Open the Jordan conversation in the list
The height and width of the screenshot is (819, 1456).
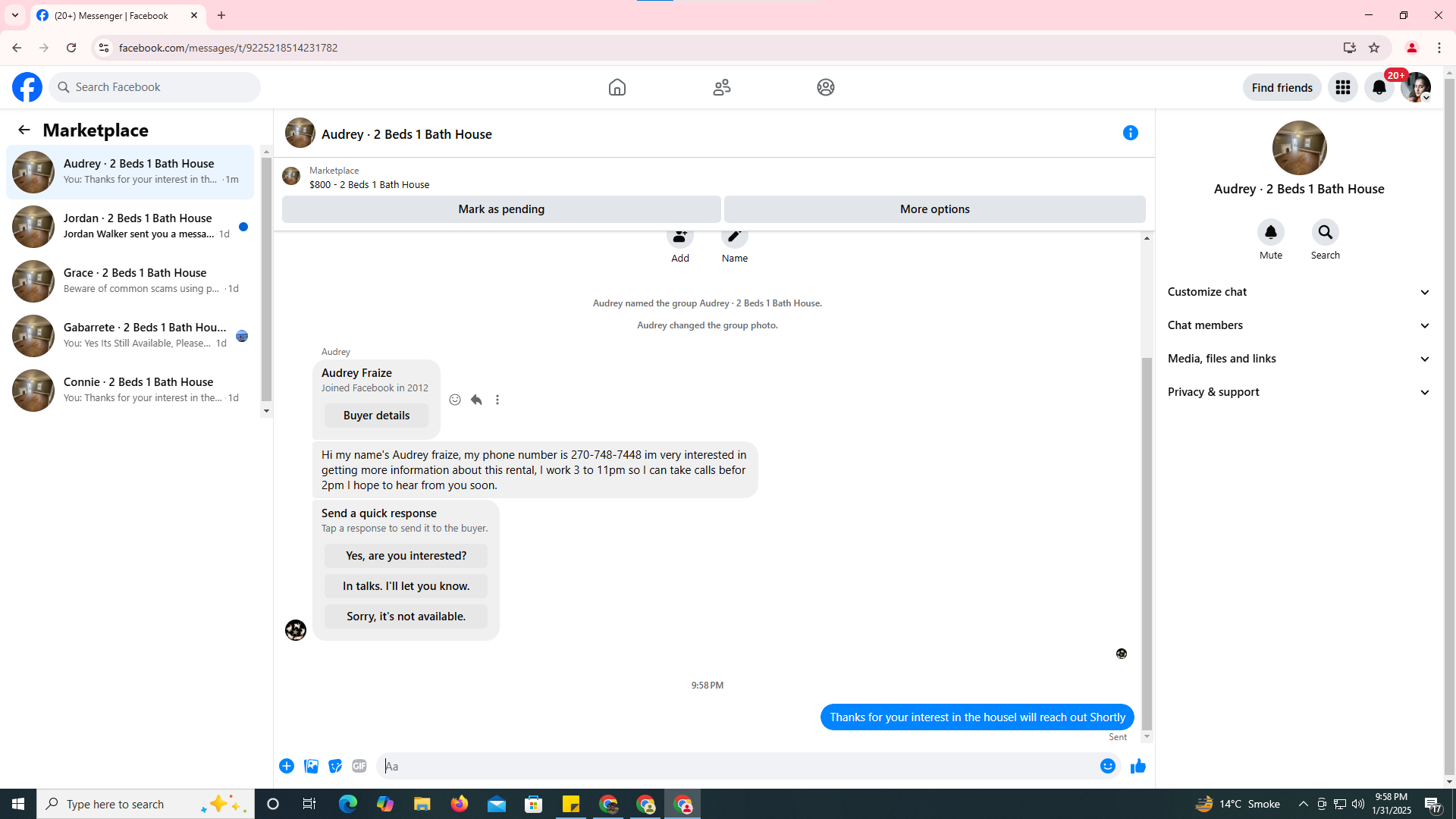click(x=130, y=227)
